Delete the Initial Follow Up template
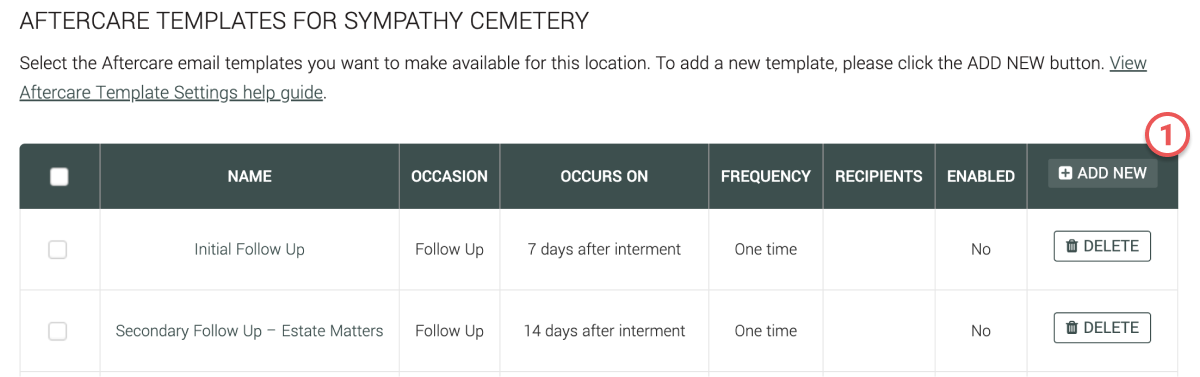This screenshot has width=1200, height=377. pos(1102,246)
